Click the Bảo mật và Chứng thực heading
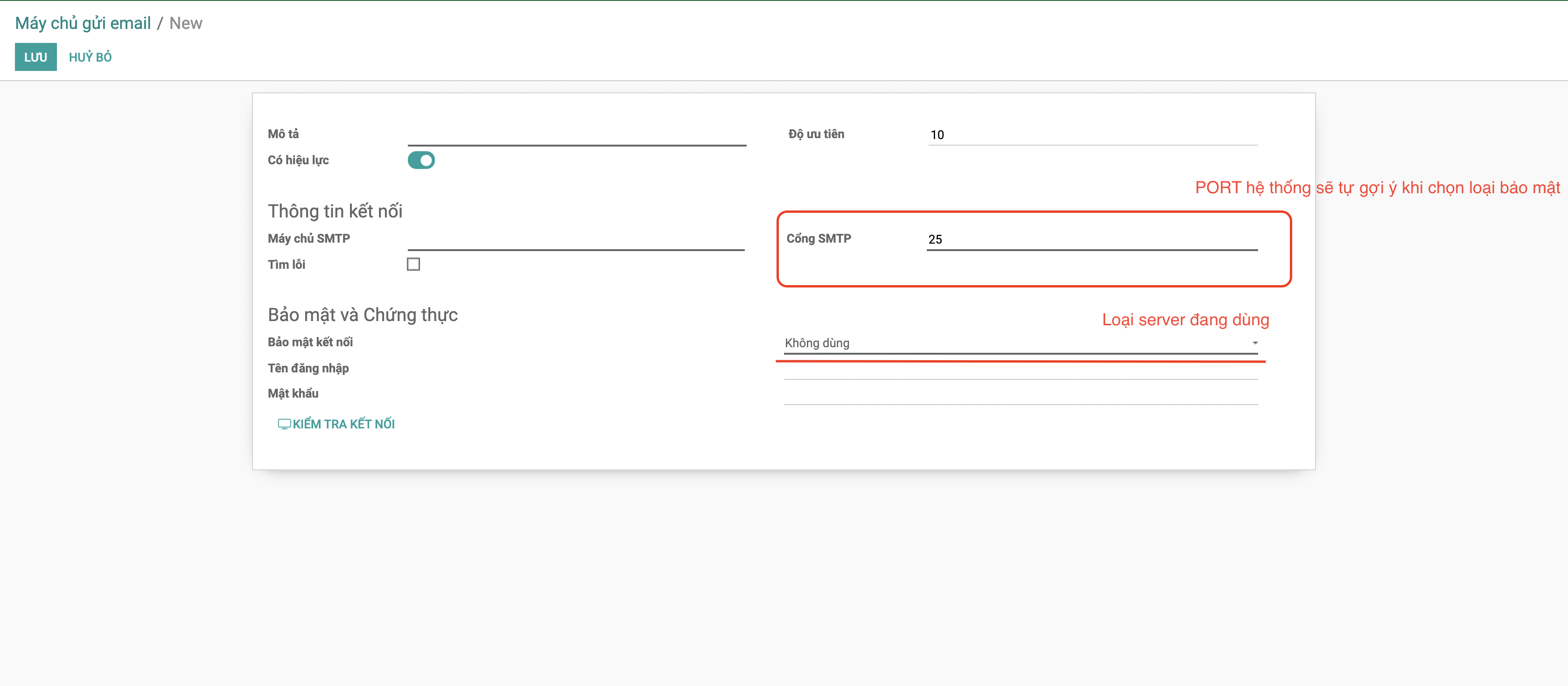 point(363,315)
